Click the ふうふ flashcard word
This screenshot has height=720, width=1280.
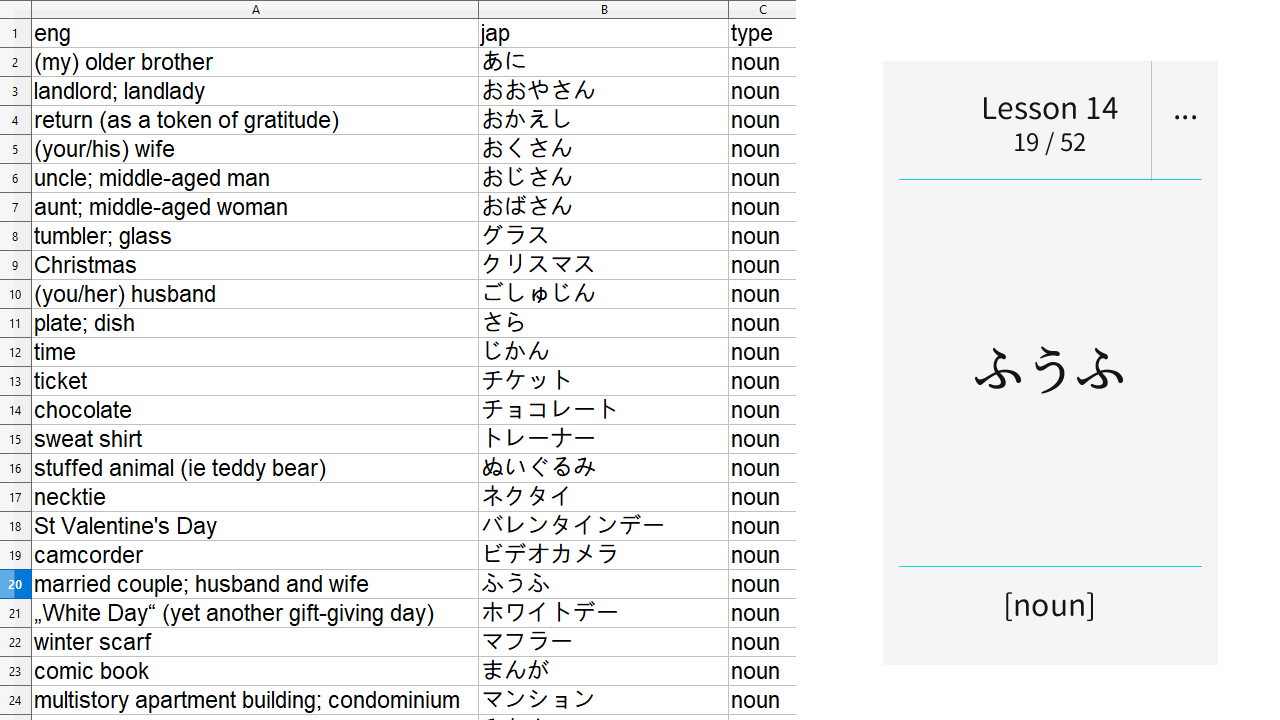(1049, 368)
